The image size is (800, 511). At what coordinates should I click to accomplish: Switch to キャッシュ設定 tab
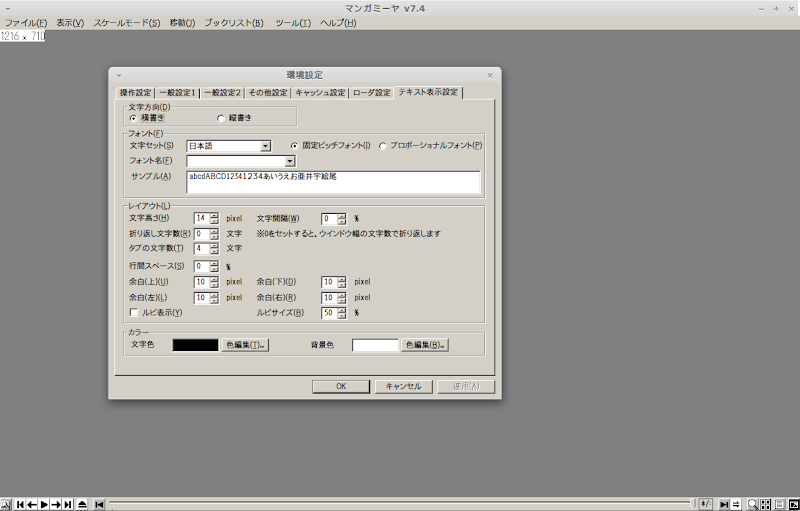320,93
